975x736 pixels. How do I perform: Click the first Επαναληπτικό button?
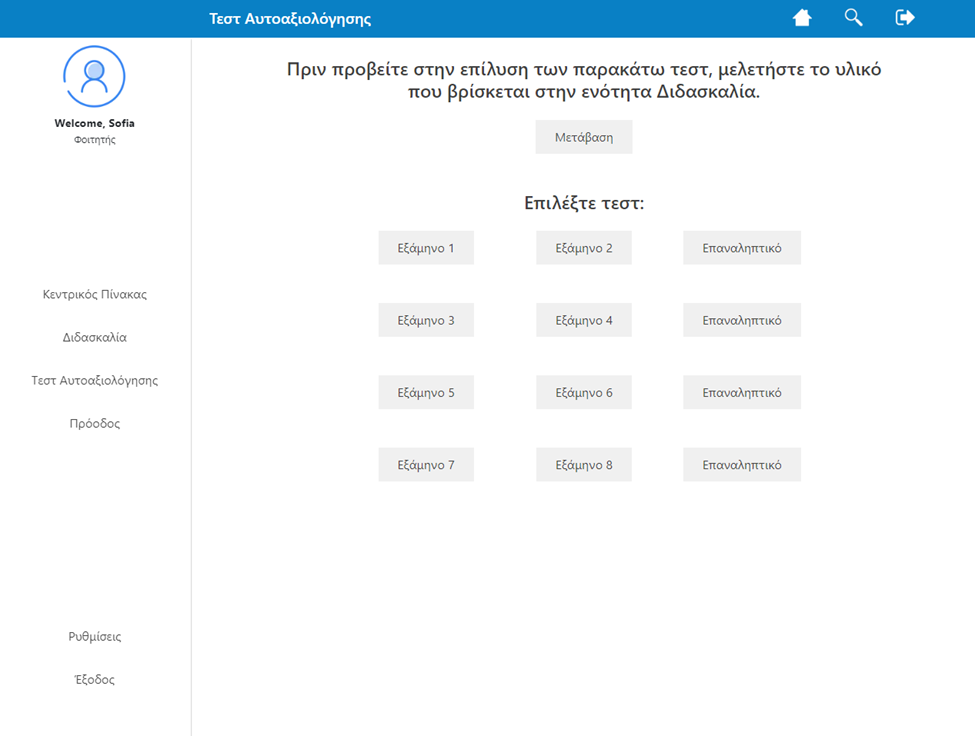(742, 247)
